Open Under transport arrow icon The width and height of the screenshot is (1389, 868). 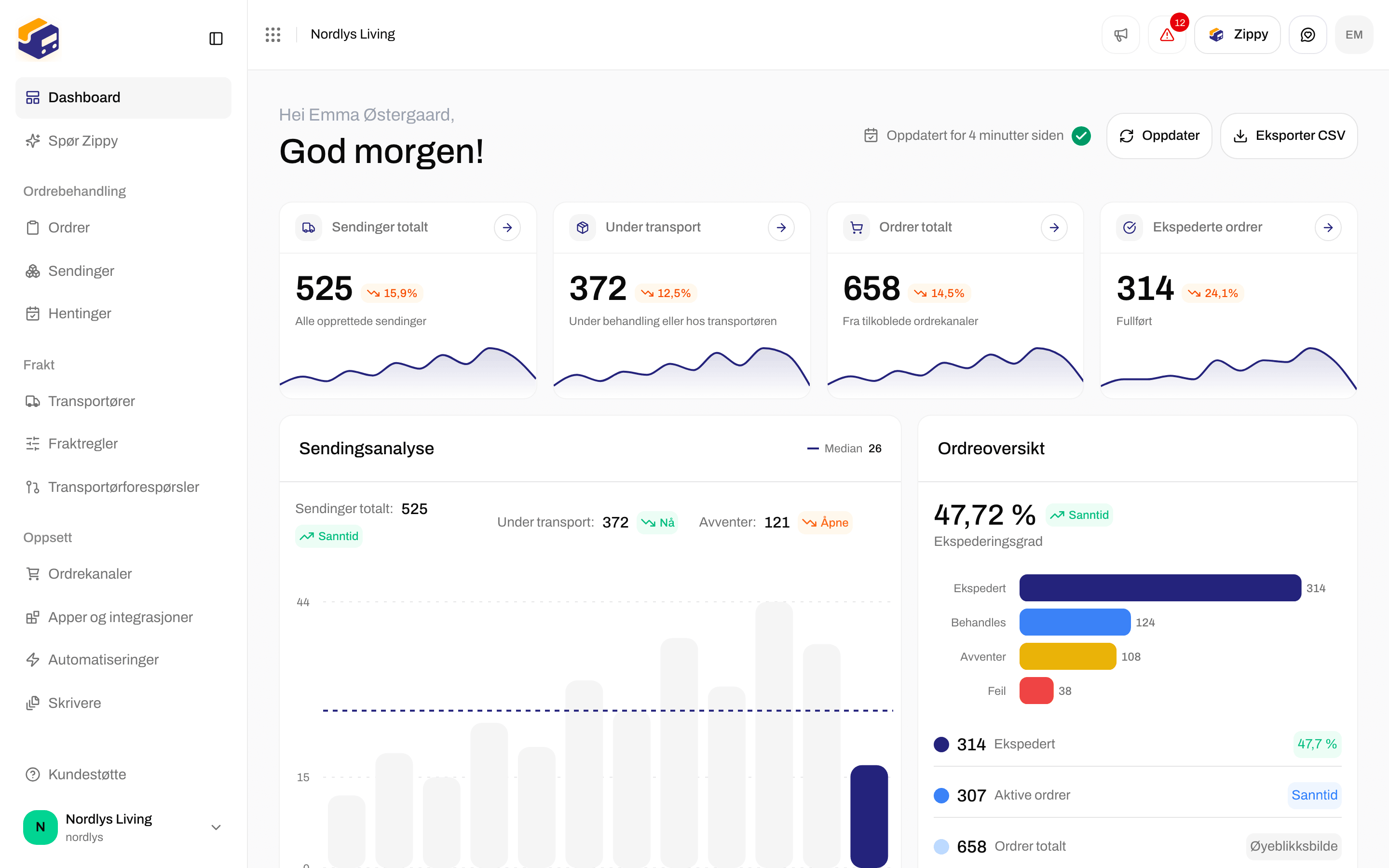click(x=781, y=227)
